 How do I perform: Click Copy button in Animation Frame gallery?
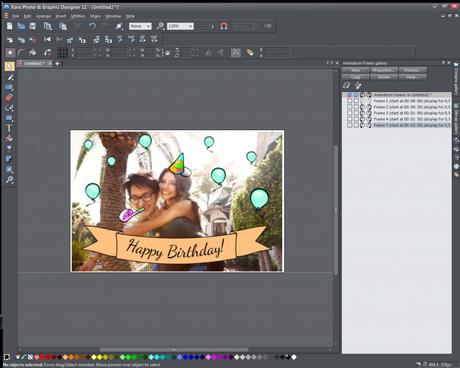(x=355, y=77)
